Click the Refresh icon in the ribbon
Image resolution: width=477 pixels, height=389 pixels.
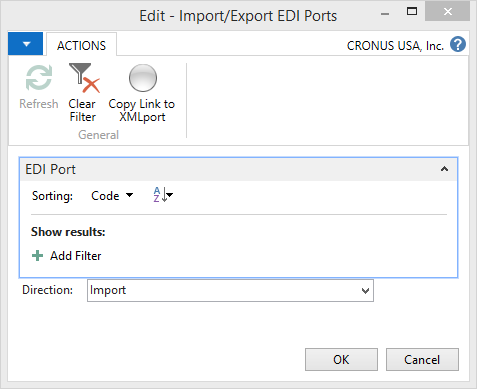39,78
